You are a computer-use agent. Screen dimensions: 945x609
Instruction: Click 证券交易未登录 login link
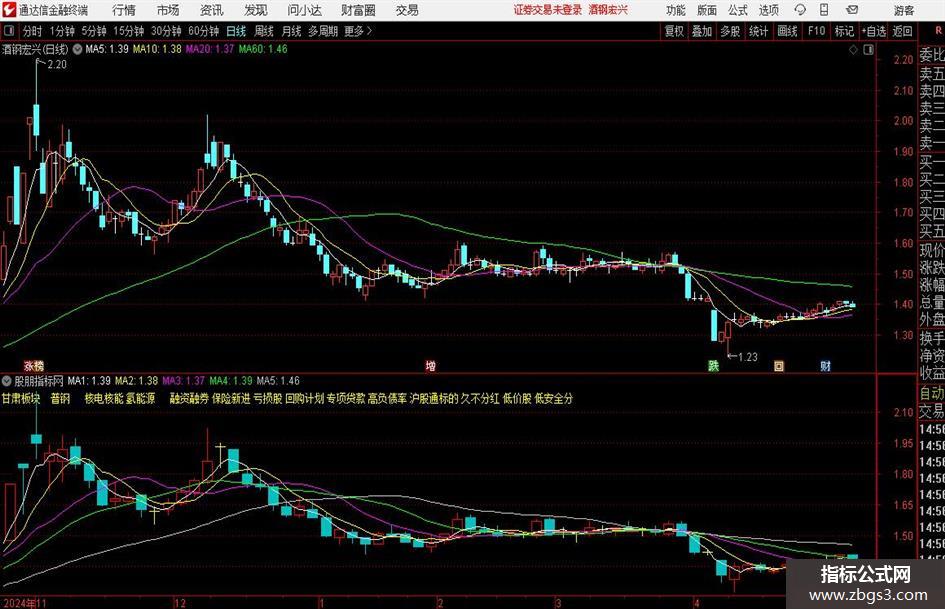[548, 10]
